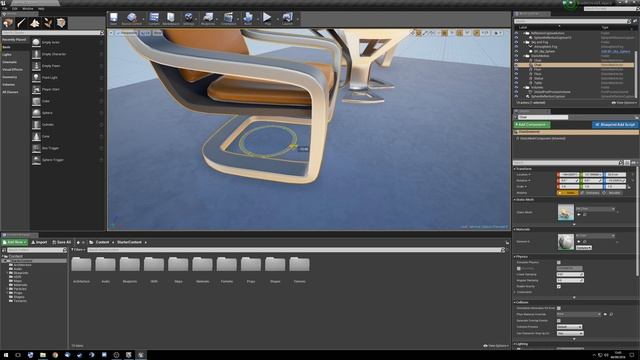Click Save All in Content Browser
640x360 pixels.
(62, 242)
